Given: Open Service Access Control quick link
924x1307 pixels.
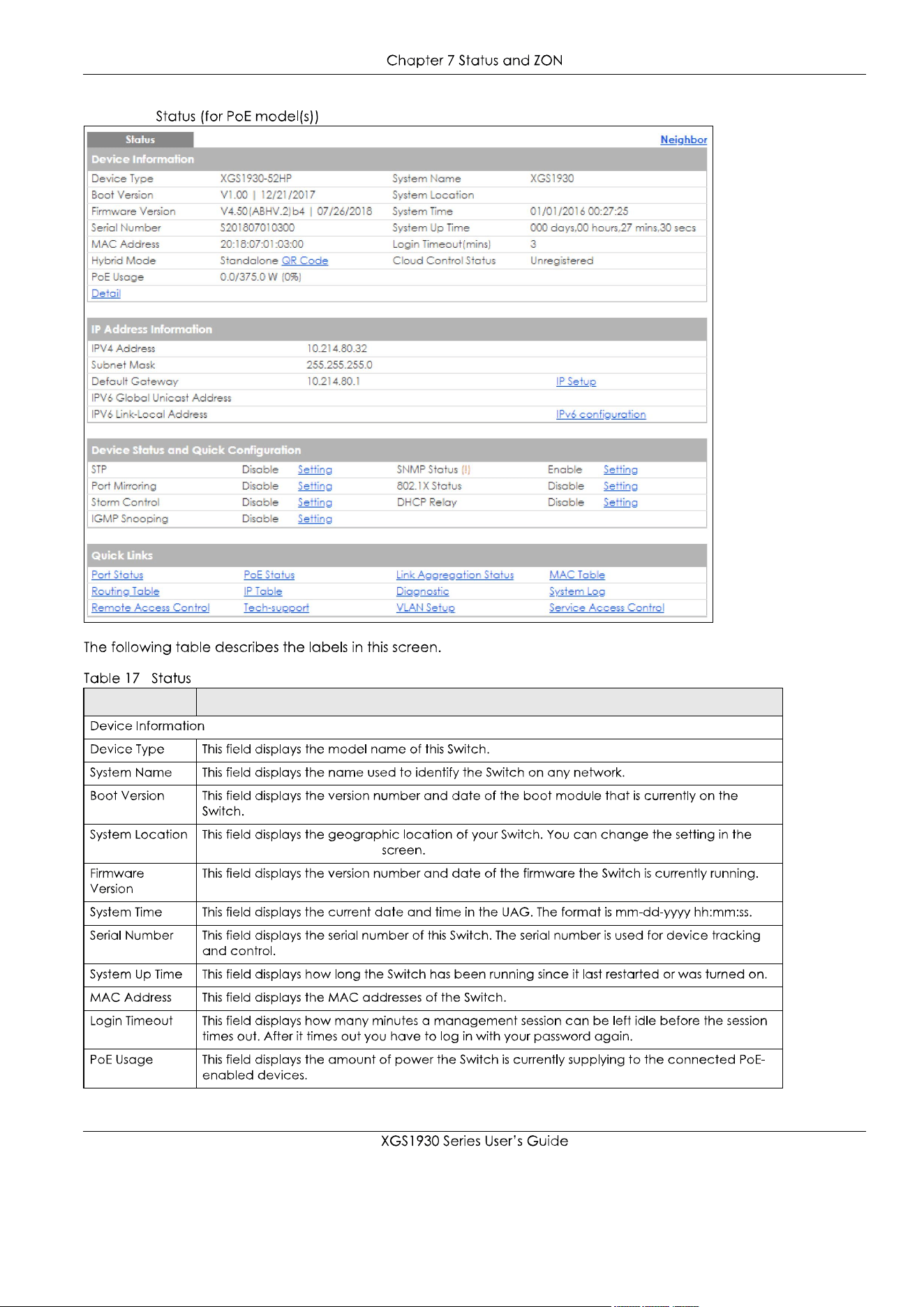Looking at the screenshot, I should point(606,608).
